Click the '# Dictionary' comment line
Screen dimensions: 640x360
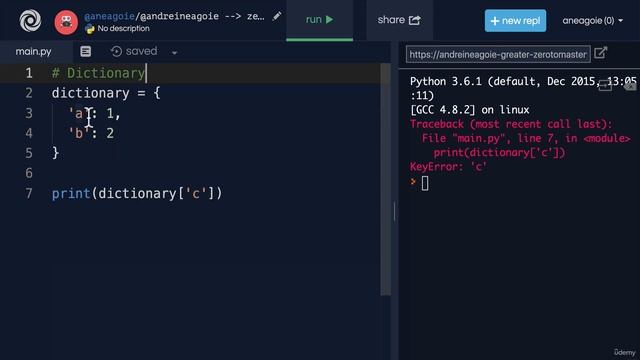pyautogui.click(x=98, y=73)
